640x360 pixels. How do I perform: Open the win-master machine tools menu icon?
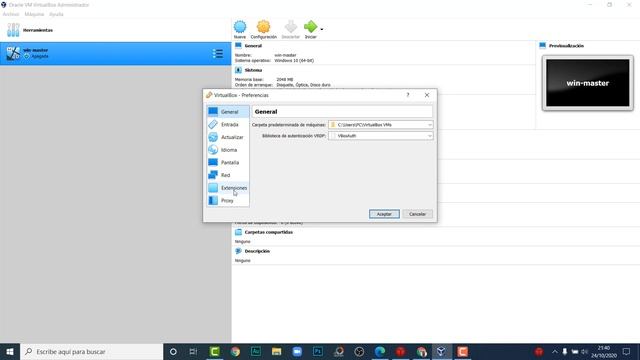coord(218,53)
